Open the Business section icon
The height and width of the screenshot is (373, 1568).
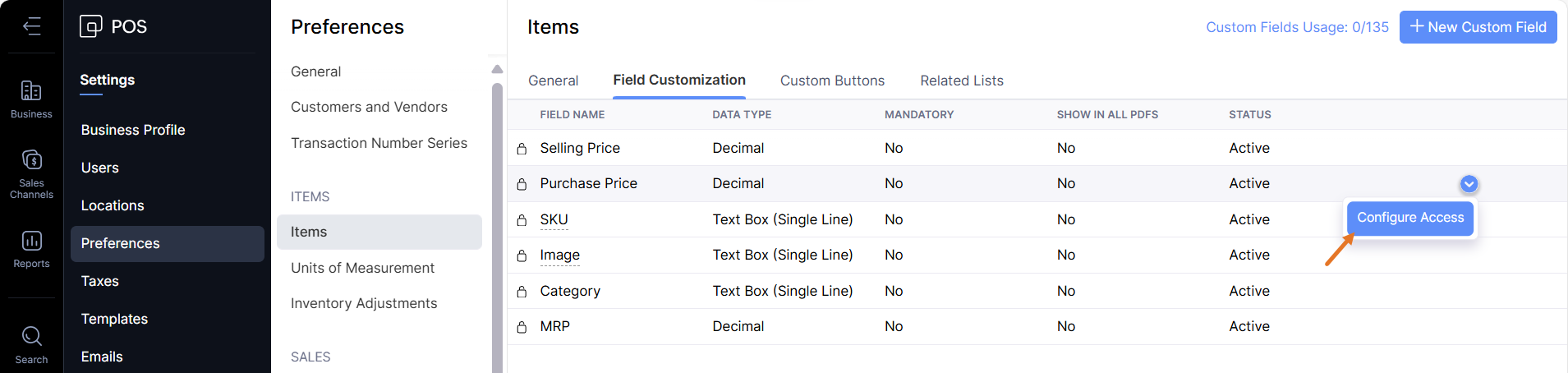click(x=31, y=91)
